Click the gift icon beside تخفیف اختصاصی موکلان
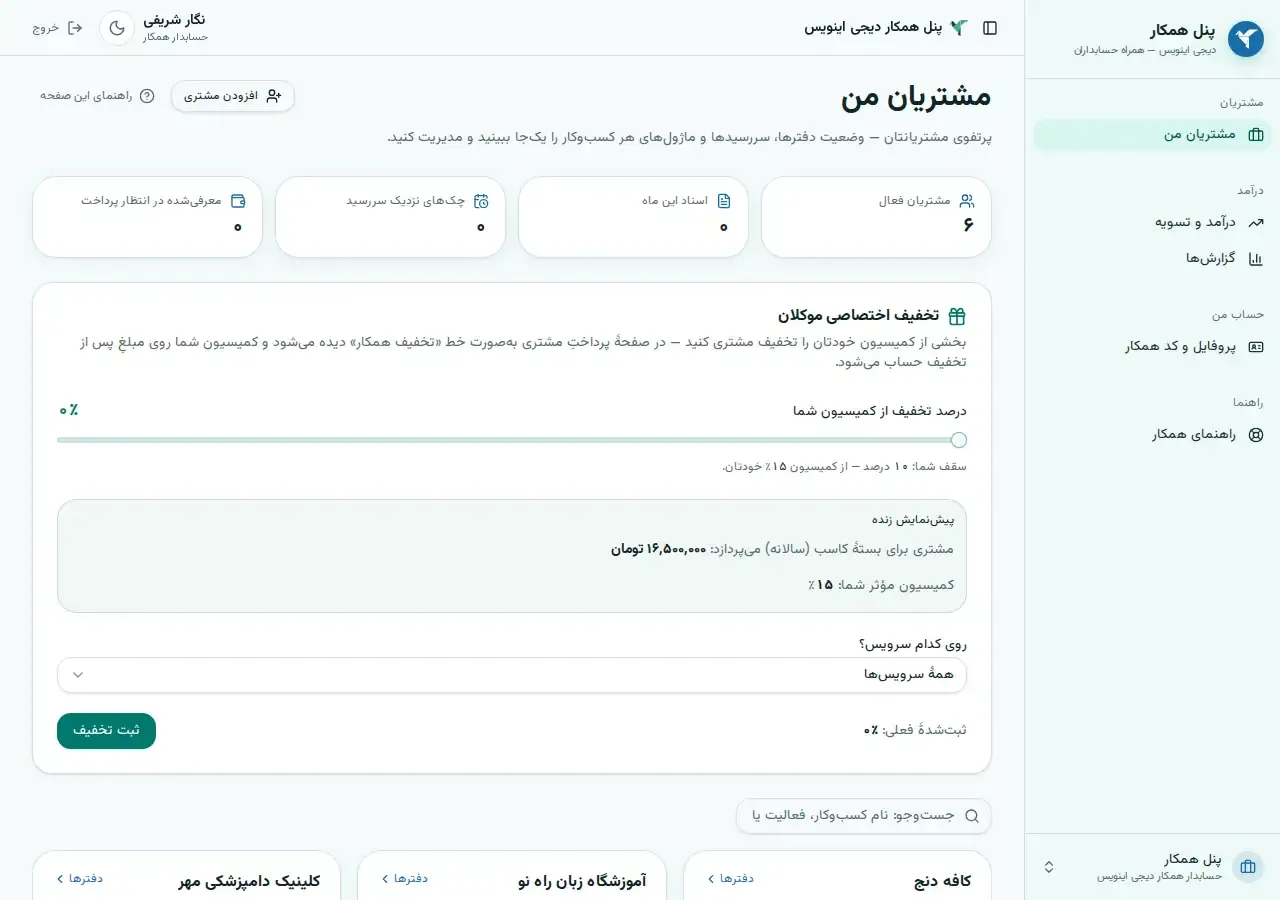This screenshot has height=900, width=1280. coord(957,316)
